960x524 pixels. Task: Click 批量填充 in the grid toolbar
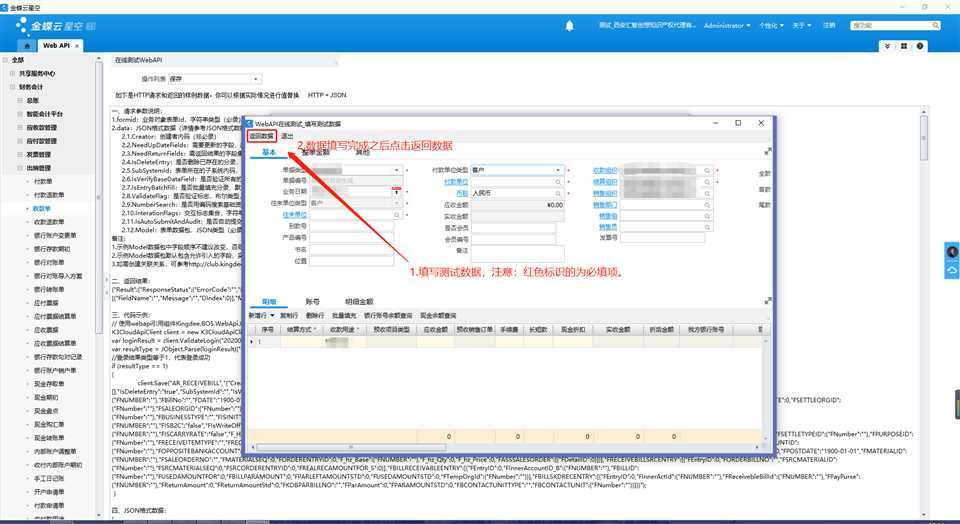[343, 315]
